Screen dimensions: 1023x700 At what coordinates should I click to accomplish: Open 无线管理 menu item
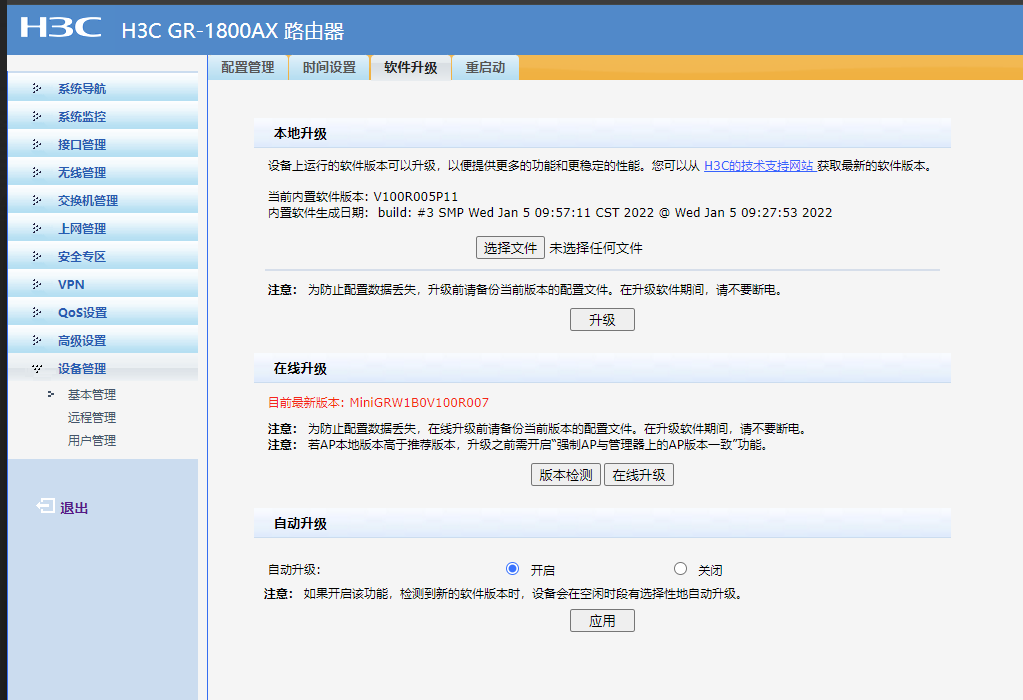[103, 172]
